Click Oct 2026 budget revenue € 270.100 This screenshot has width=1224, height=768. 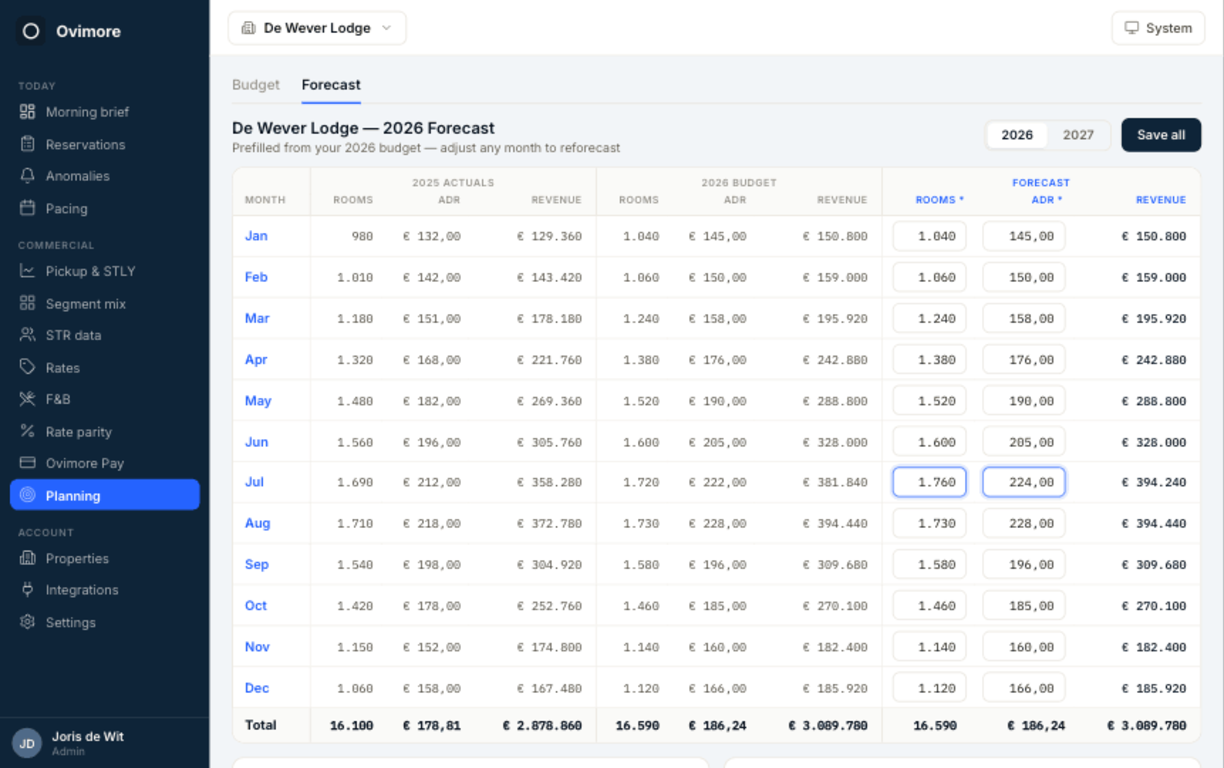pyautogui.click(x=835, y=605)
